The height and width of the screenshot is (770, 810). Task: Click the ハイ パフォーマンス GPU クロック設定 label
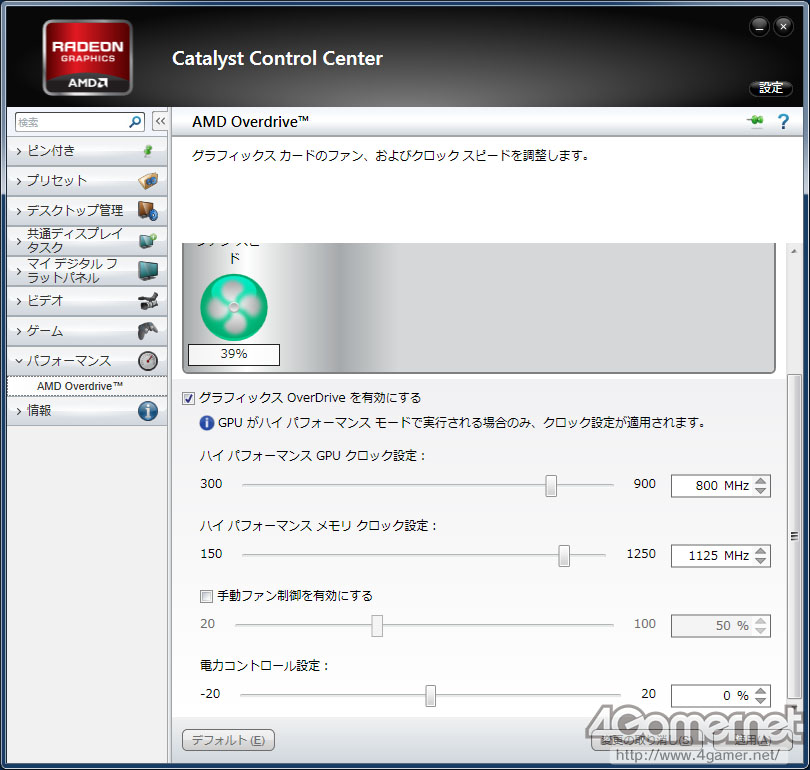pyautogui.click(x=313, y=456)
